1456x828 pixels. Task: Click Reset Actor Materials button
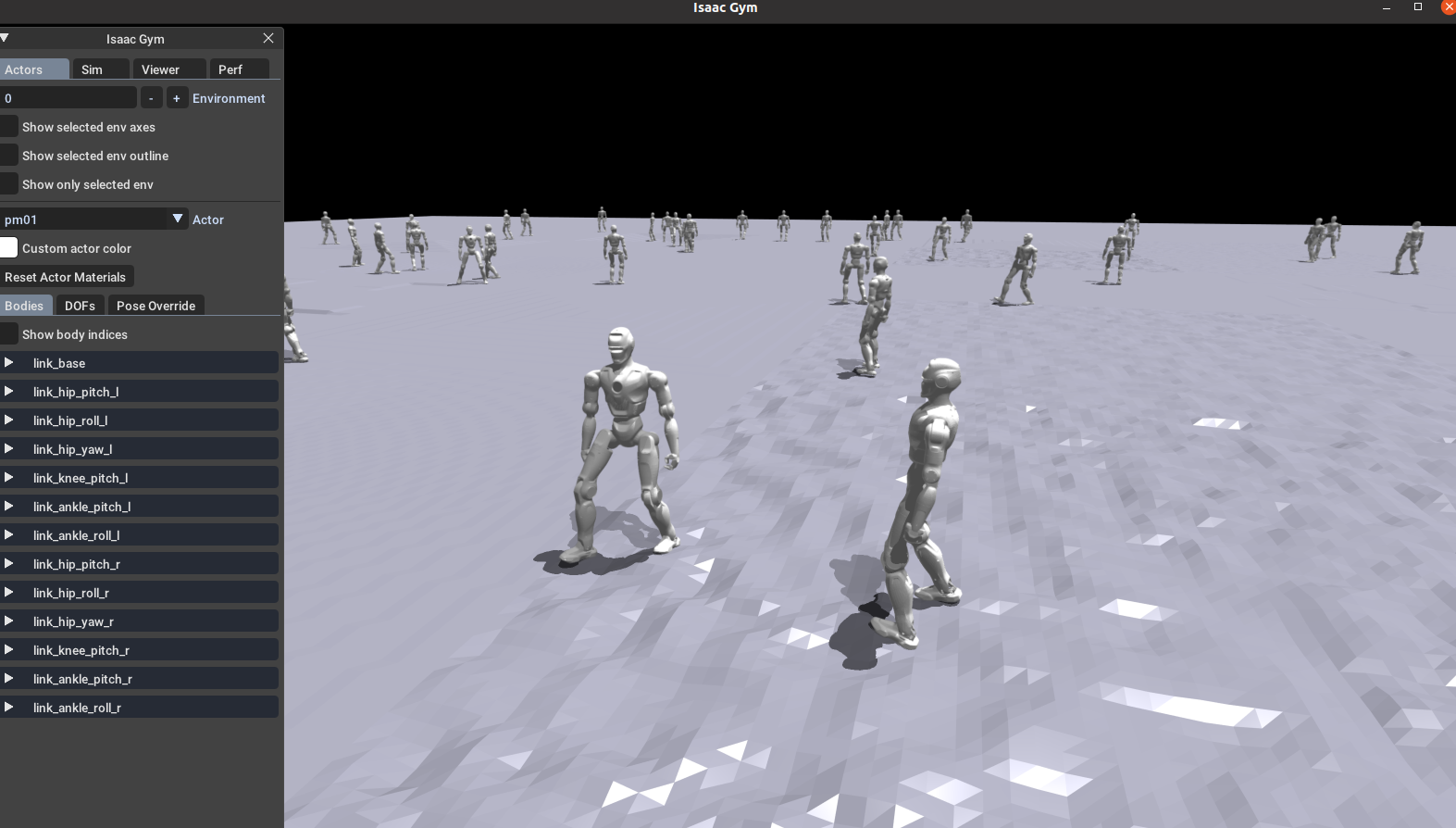click(66, 277)
